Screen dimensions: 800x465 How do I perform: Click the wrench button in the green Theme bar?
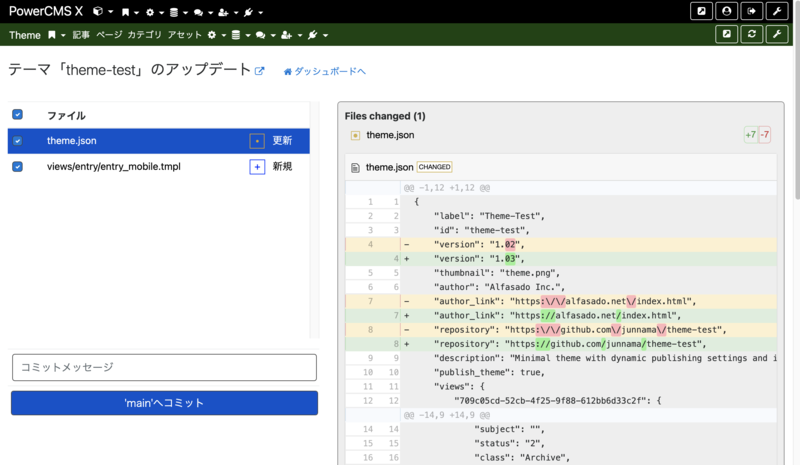[x=777, y=34]
